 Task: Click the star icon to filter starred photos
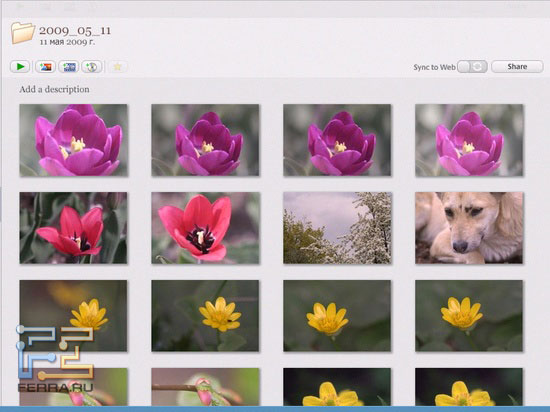(x=118, y=67)
